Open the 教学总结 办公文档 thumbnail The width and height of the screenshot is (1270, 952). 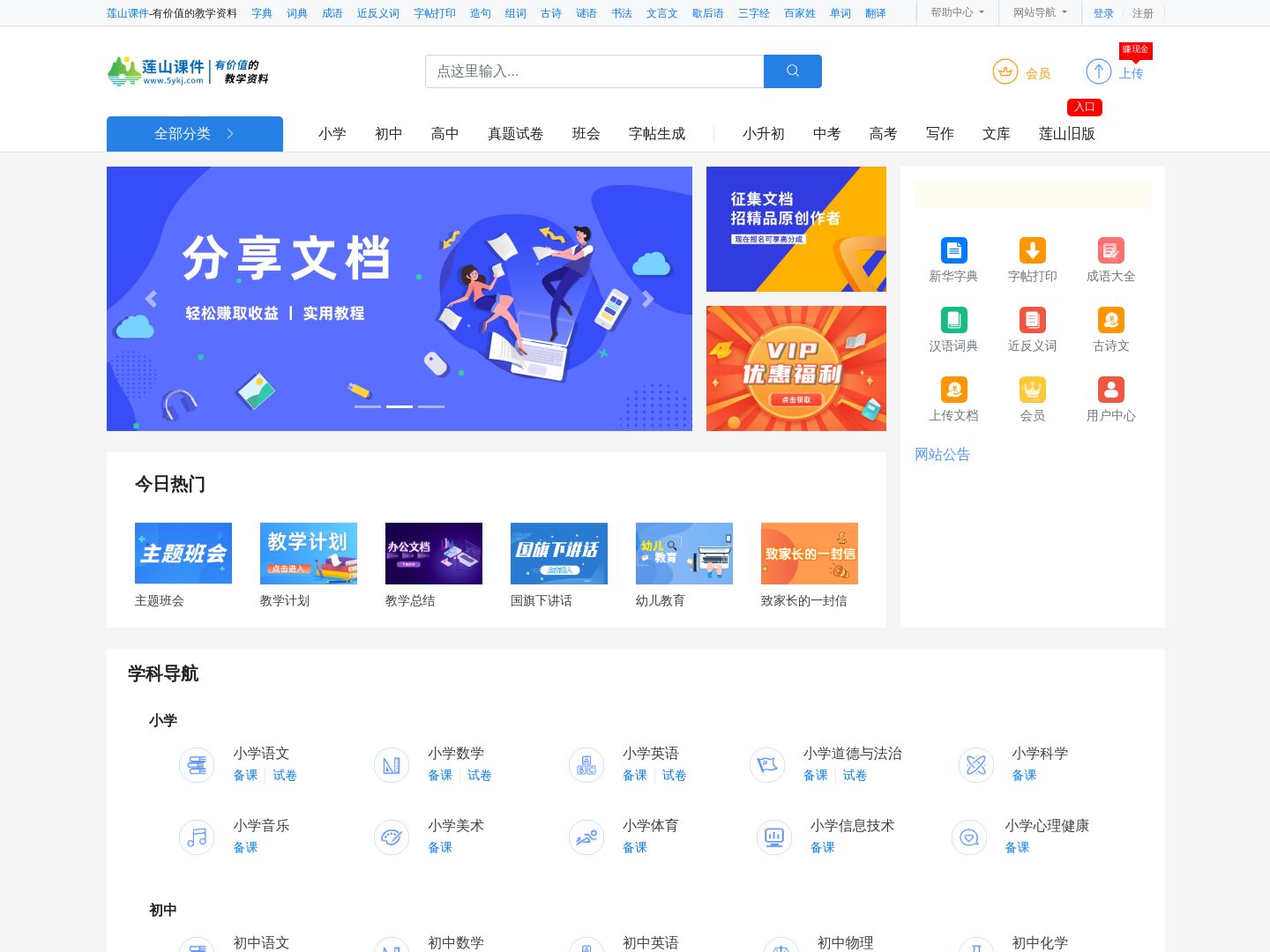click(x=434, y=554)
